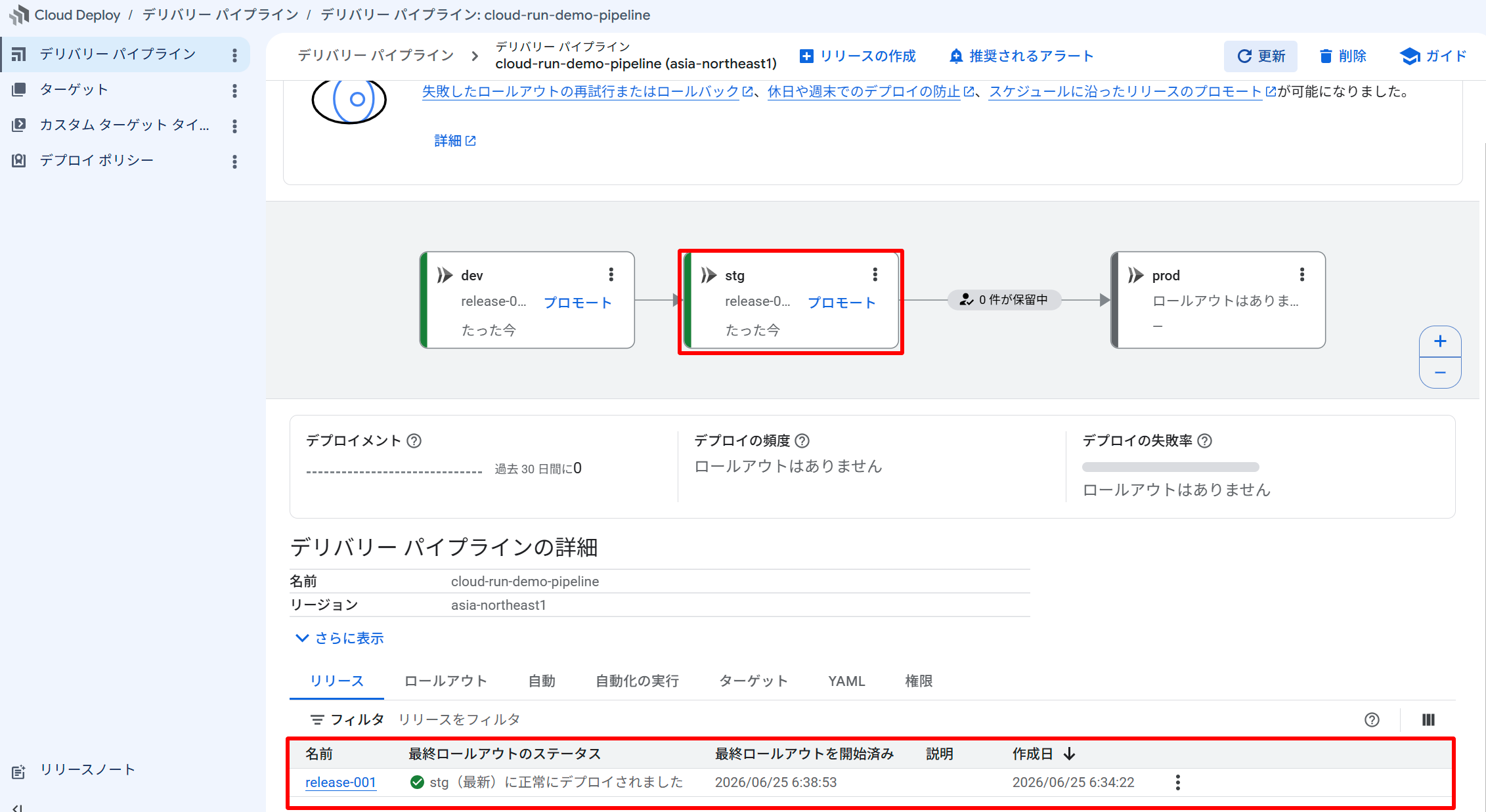The height and width of the screenshot is (812, 1486).
Task: Open the prod target more options menu
Action: [x=1302, y=274]
